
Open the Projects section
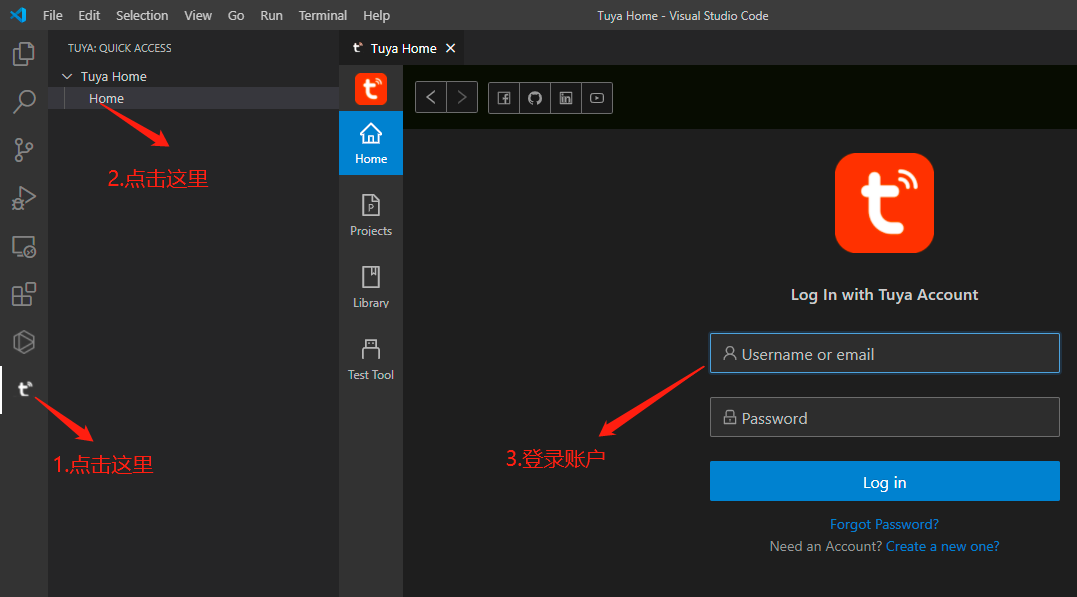point(371,215)
